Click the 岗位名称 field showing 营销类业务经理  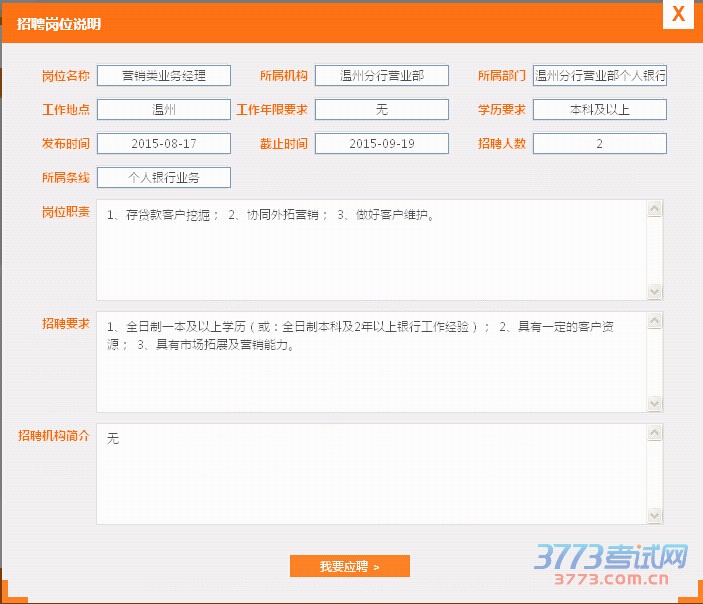pyautogui.click(x=164, y=76)
